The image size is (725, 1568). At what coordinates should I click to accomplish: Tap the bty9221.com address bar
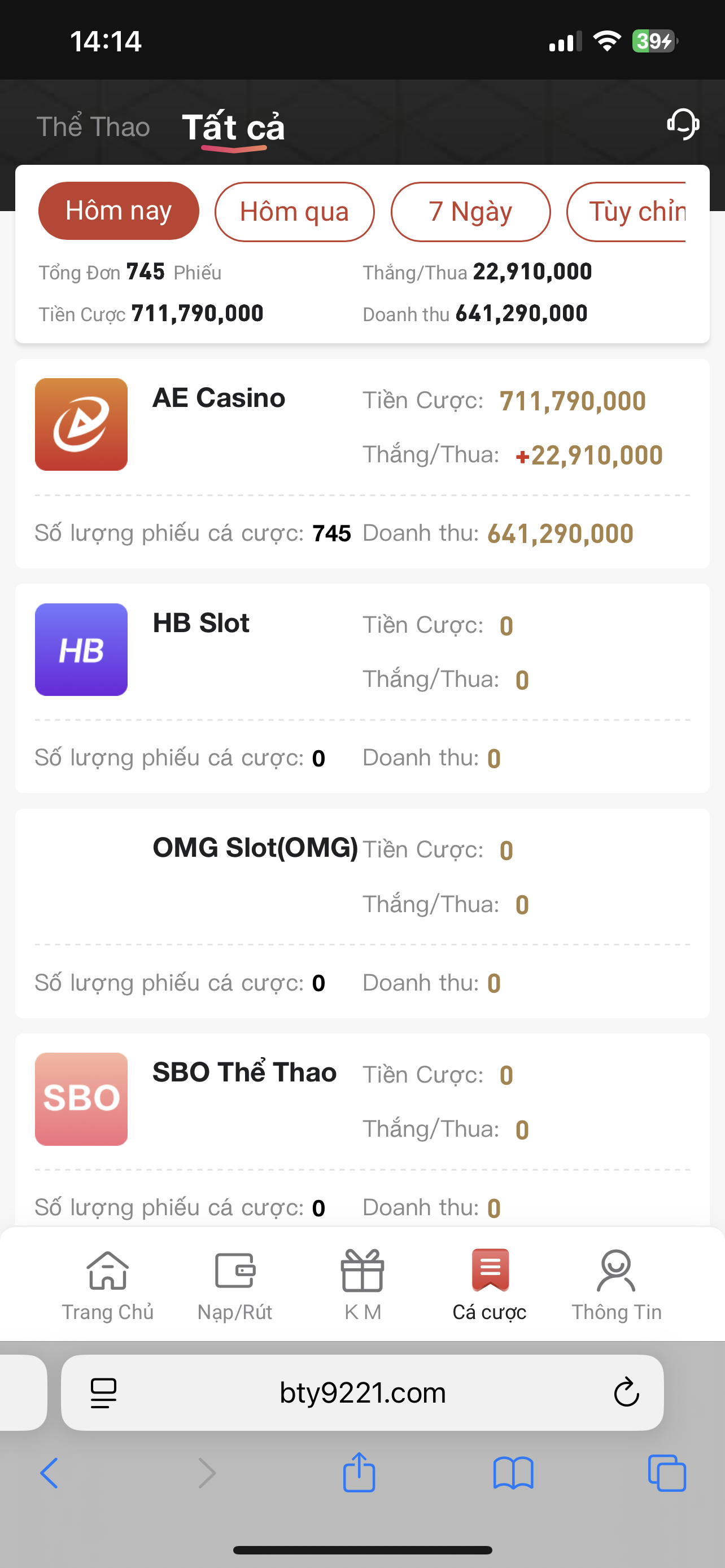362,1392
